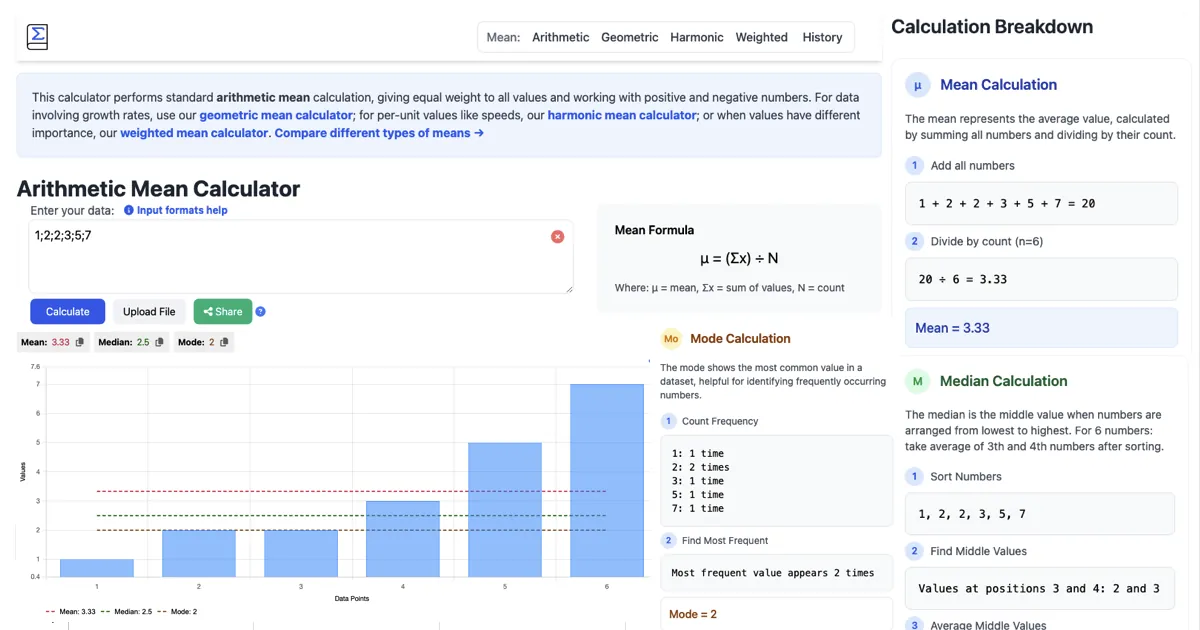This screenshot has height=630, width=1200.
Task: Click the Mo Mode Calculation icon
Action: 670,338
